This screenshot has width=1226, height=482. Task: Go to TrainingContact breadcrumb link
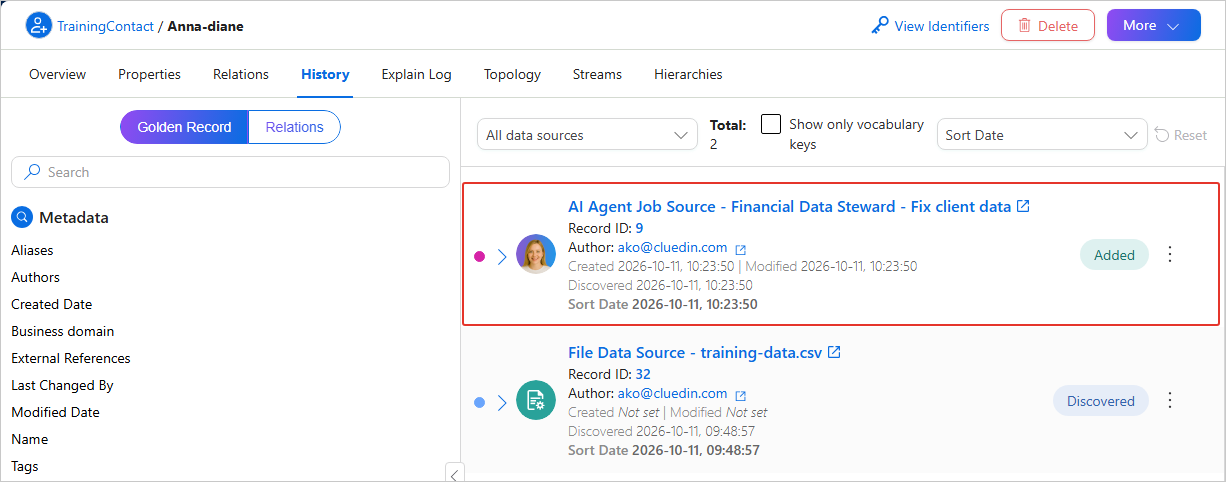point(105,26)
